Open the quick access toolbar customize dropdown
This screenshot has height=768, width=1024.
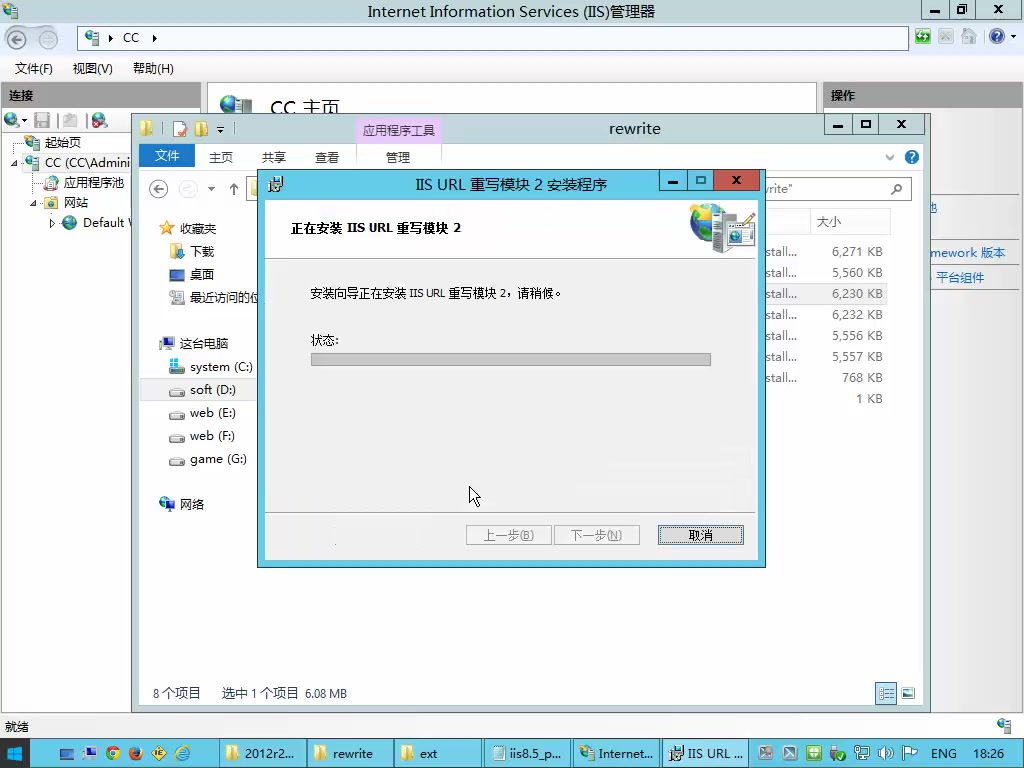click(x=221, y=130)
